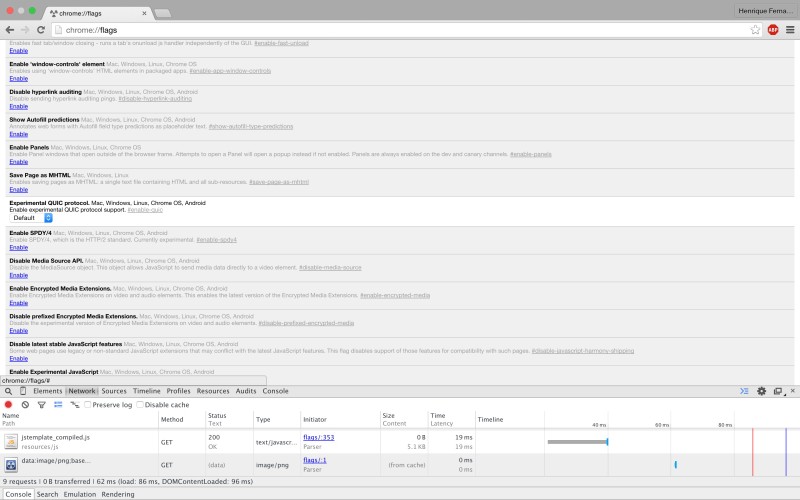Toggle the network request waterfall icon
800x500 pixels.
pyautogui.click(x=74, y=405)
